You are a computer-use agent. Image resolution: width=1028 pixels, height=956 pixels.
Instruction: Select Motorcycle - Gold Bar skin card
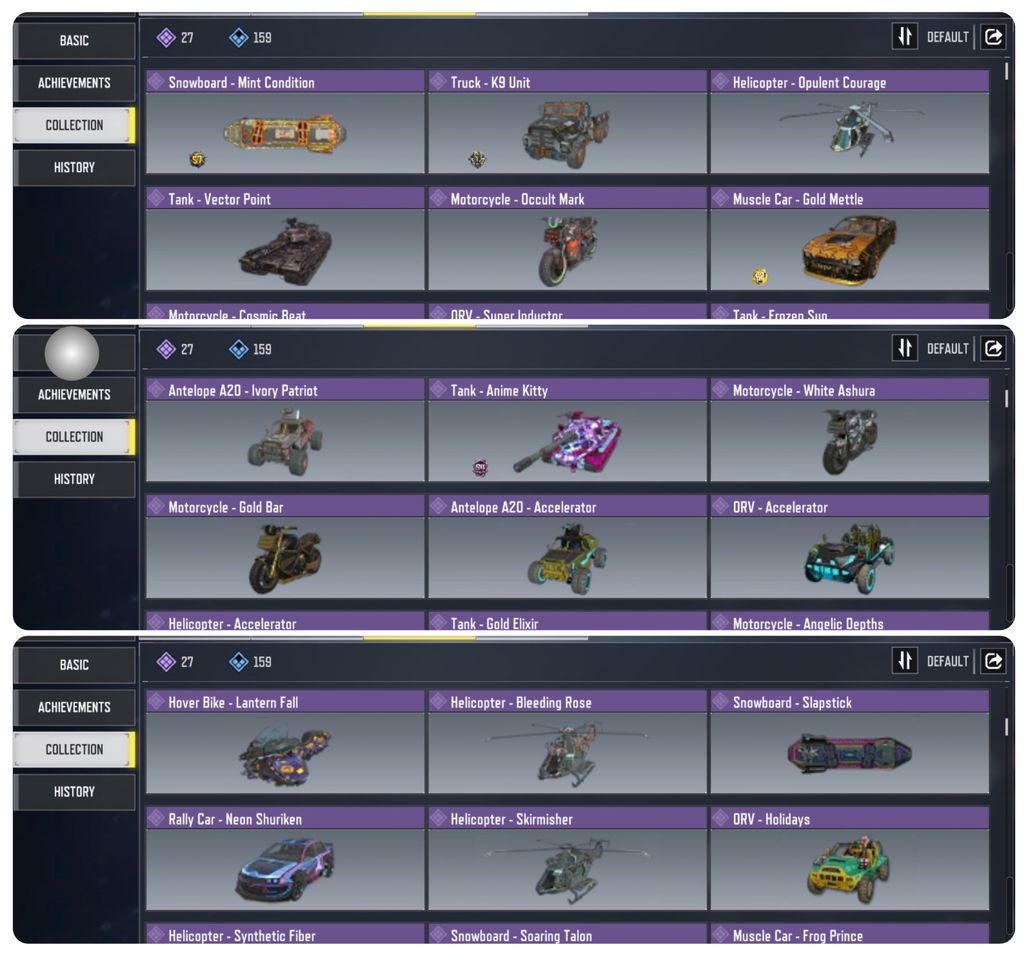(285, 547)
